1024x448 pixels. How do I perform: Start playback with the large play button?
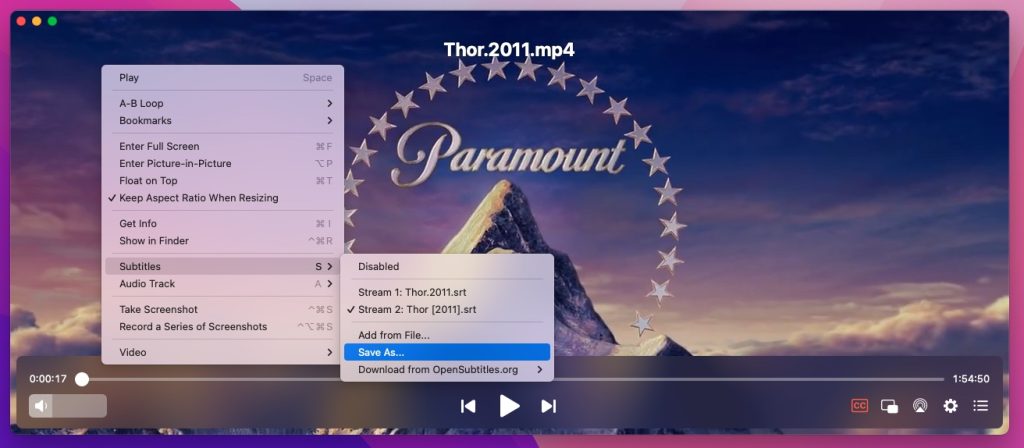point(509,406)
